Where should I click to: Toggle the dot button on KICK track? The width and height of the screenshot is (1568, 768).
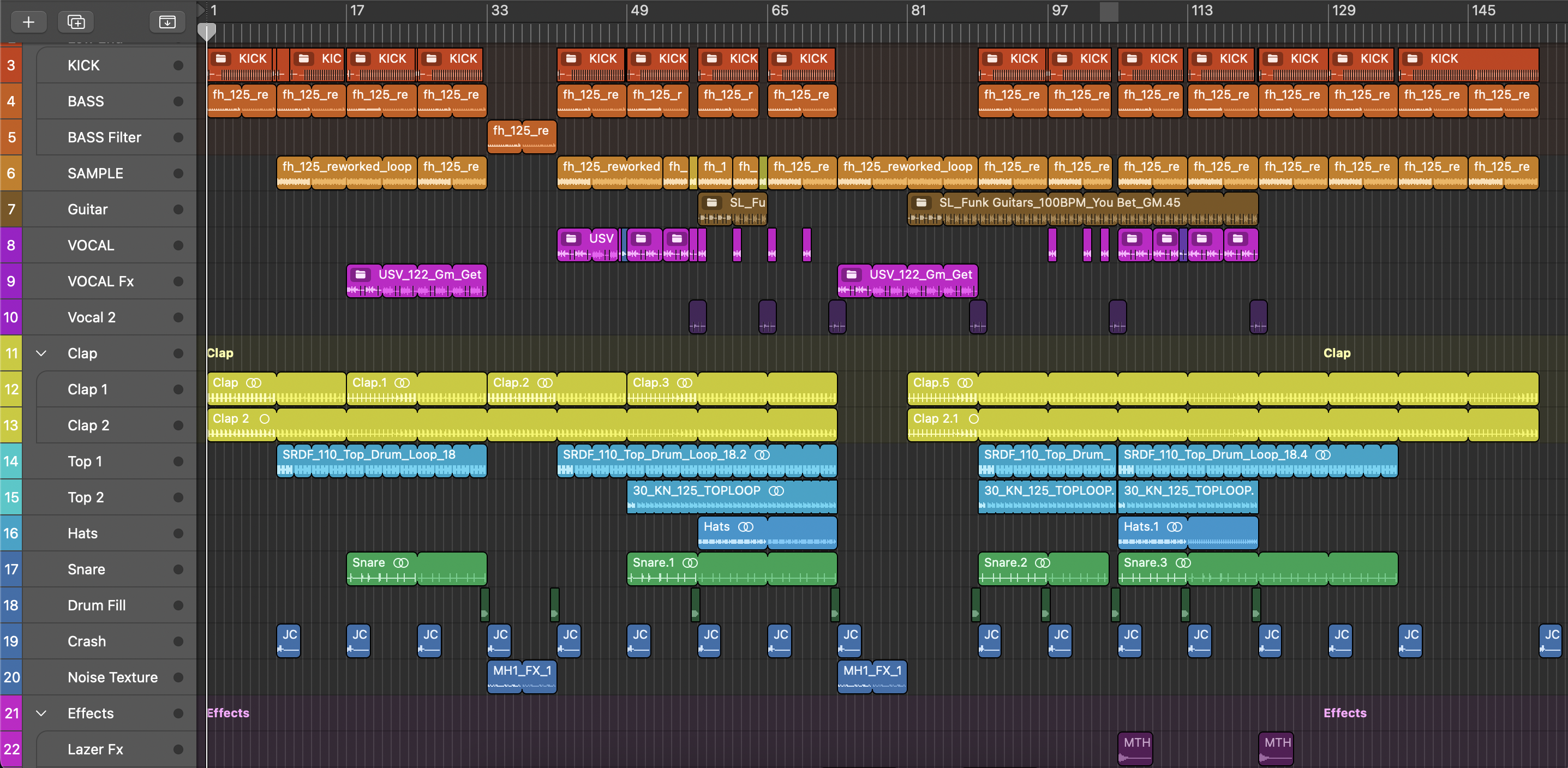[178, 65]
